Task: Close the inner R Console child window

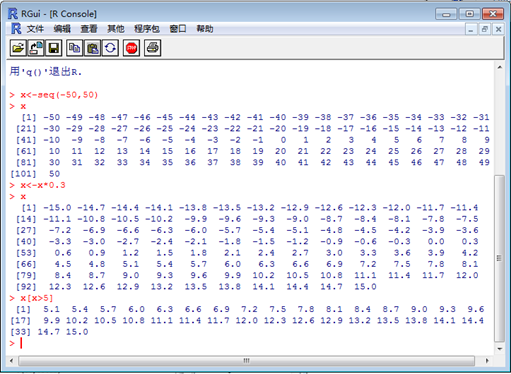Action: tap(498, 30)
